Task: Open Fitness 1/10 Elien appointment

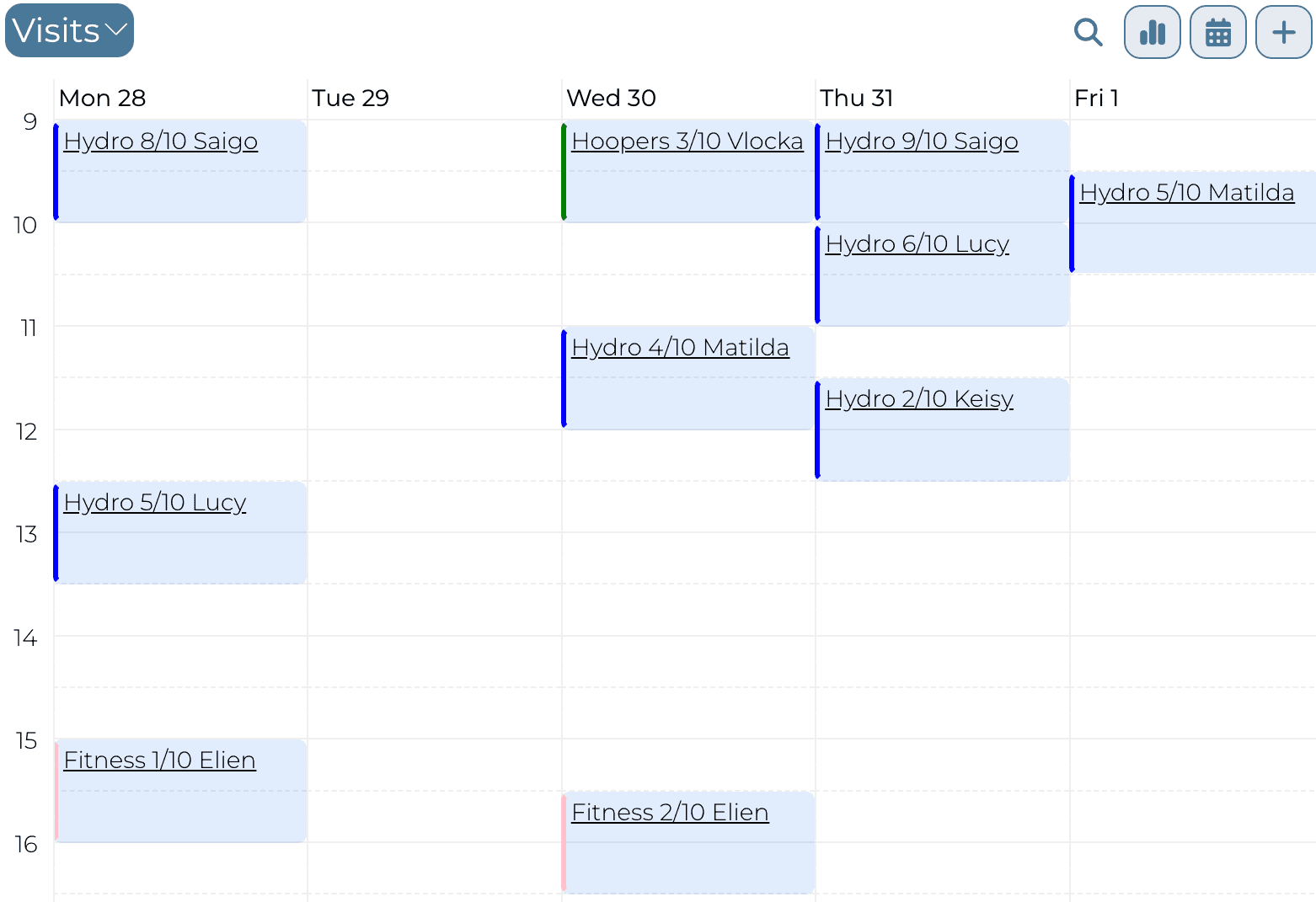Action: tap(159, 760)
